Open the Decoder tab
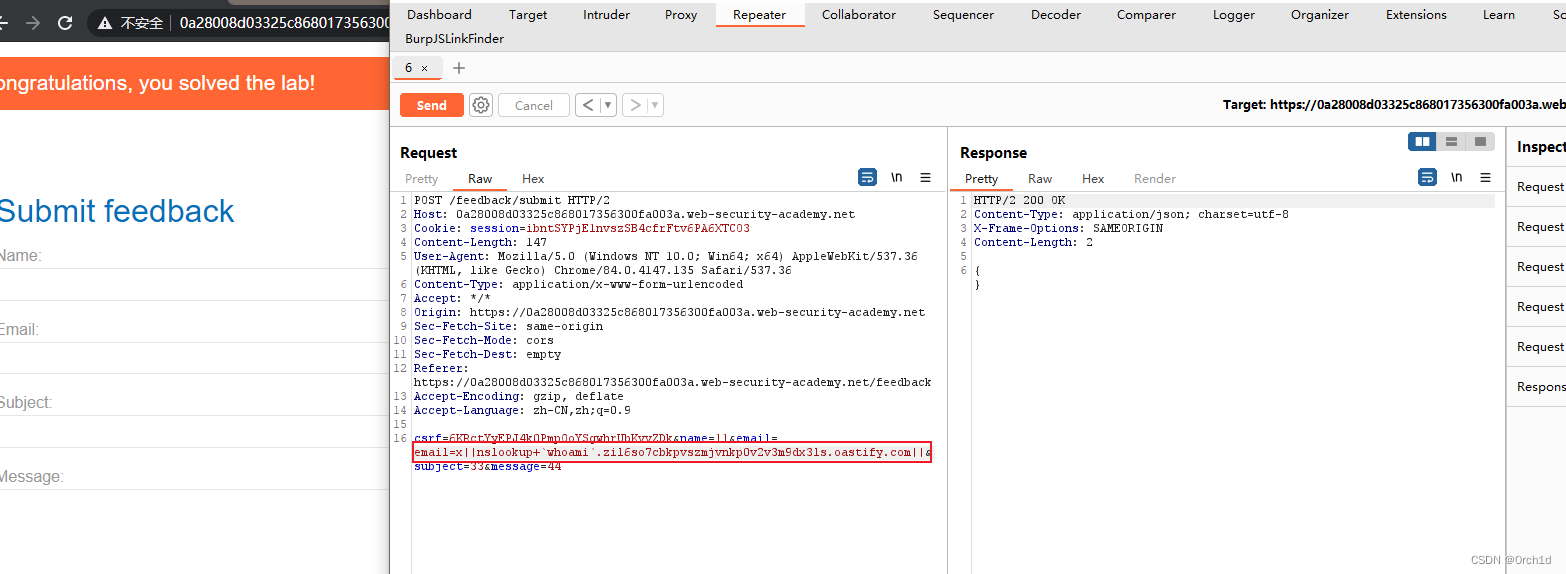 click(1056, 15)
